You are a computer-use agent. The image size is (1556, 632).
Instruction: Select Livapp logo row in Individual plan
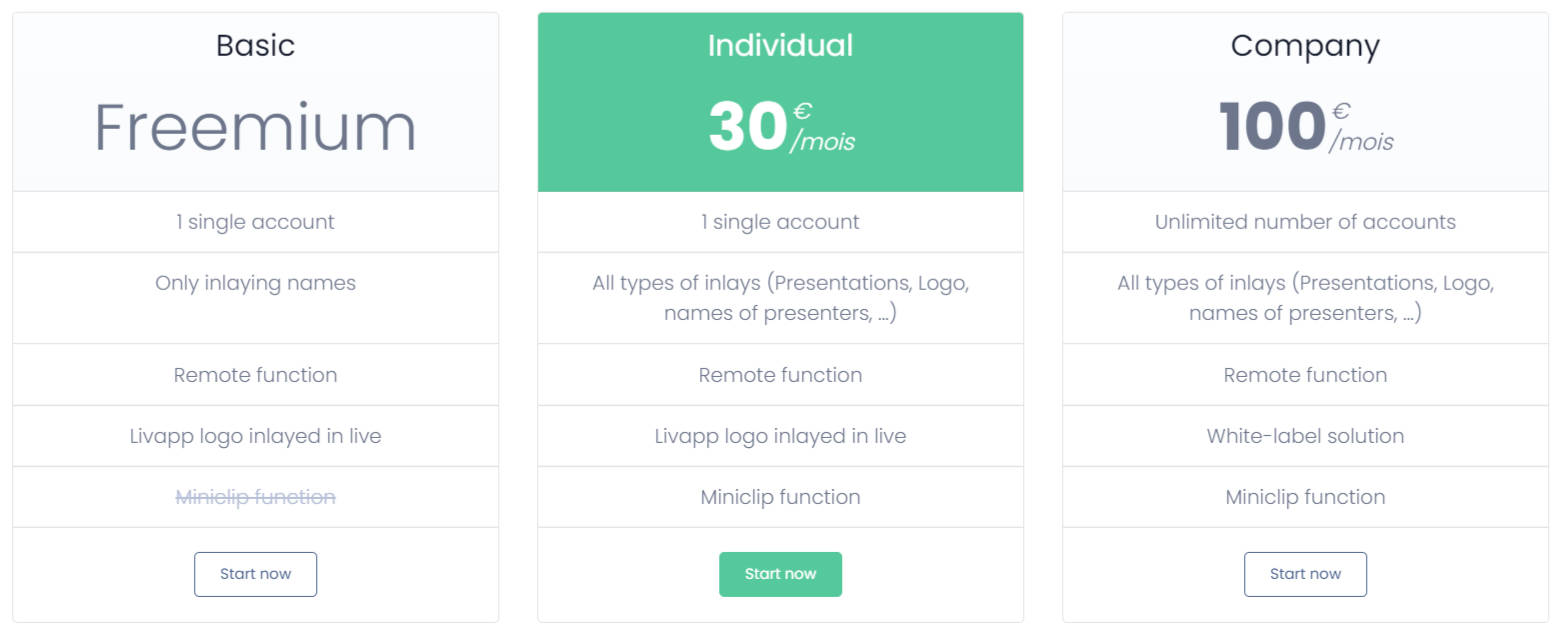(780, 436)
